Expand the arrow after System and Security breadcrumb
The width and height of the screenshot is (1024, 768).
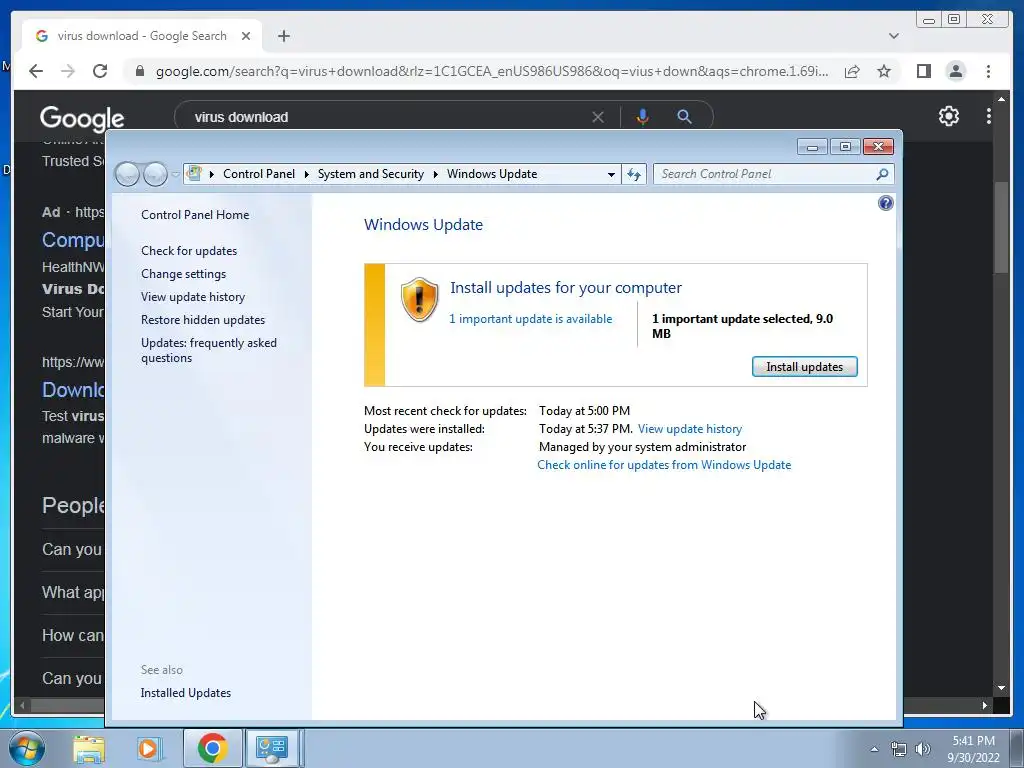click(436, 174)
